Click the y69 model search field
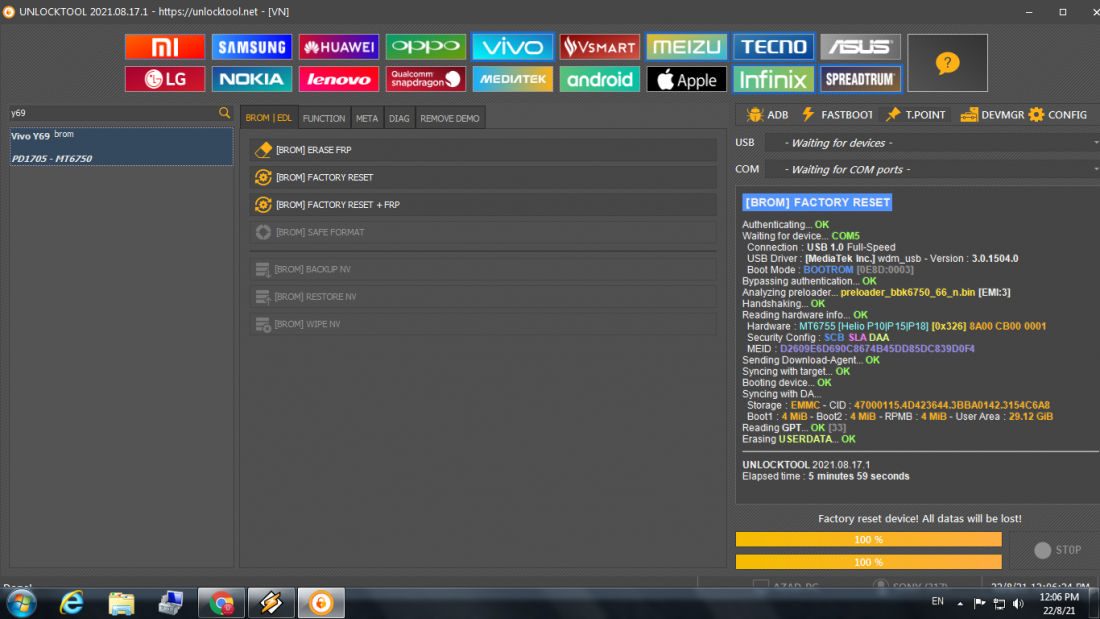The image size is (1100, 619). [112, 113]
